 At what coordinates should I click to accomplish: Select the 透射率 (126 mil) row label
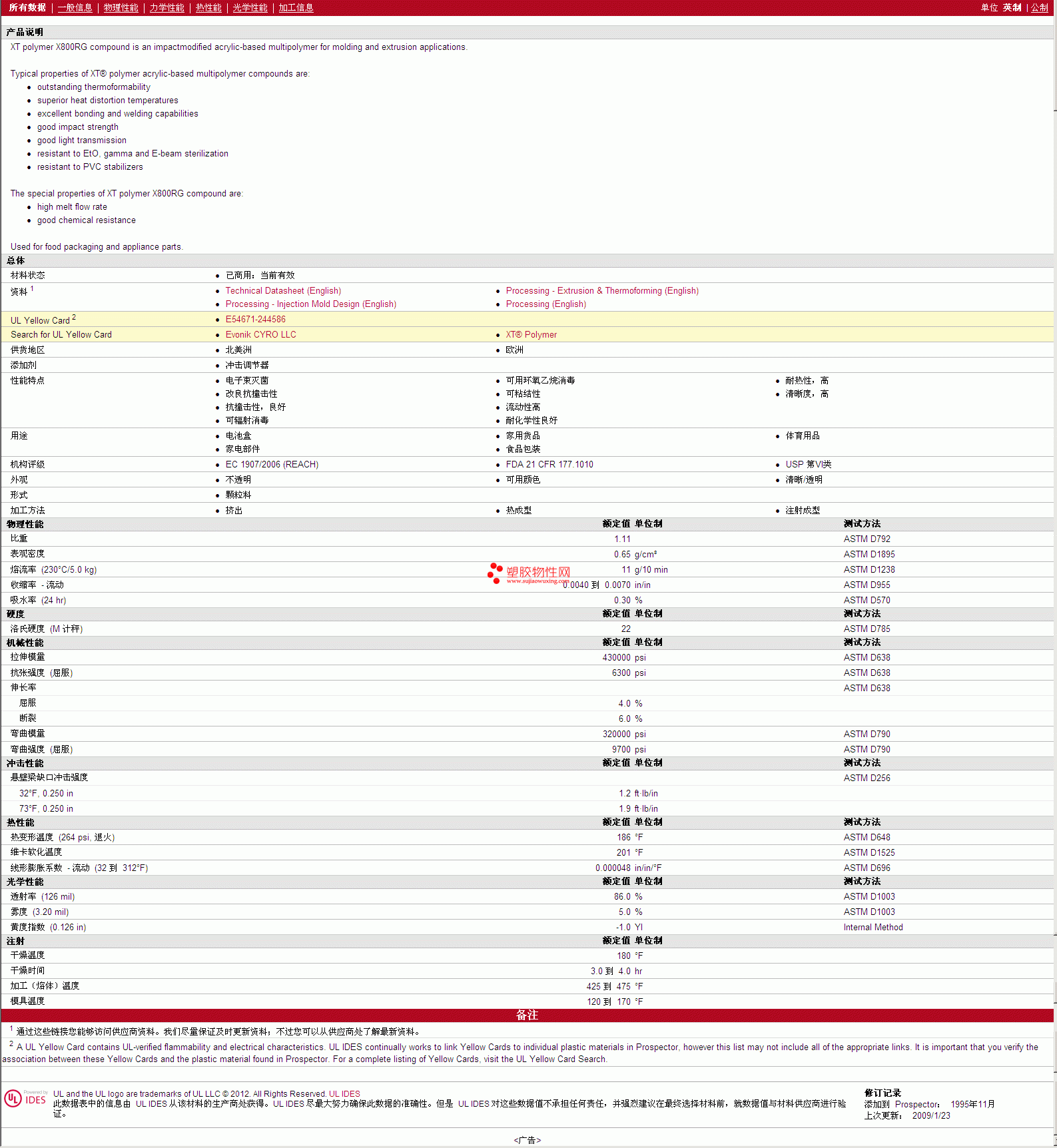click(x=43, y=897)
